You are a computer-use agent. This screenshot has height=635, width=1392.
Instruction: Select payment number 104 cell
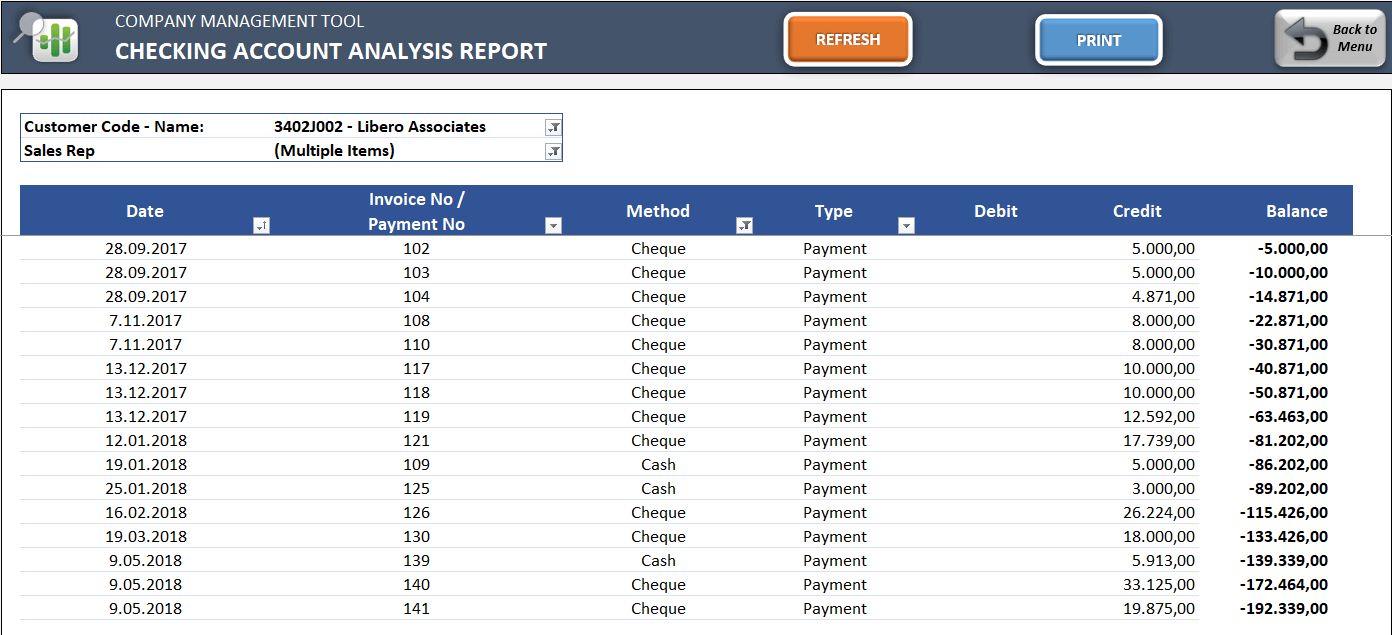point(416,297)
